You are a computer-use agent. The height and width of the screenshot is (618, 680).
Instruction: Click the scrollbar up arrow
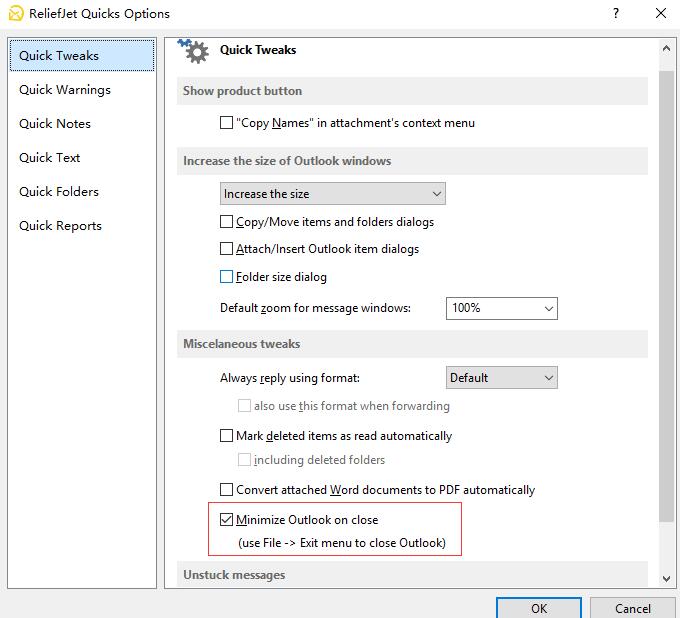(666, 49)
